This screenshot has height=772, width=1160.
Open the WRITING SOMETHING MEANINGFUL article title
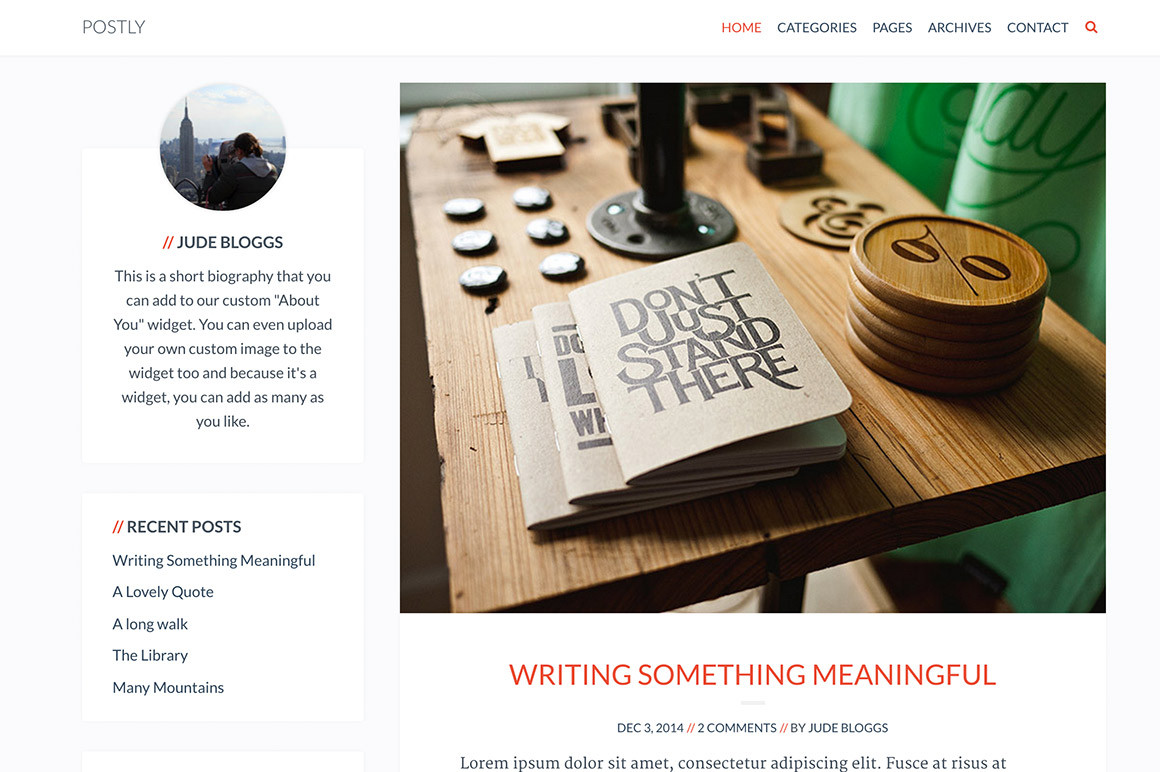click(752, 675)
